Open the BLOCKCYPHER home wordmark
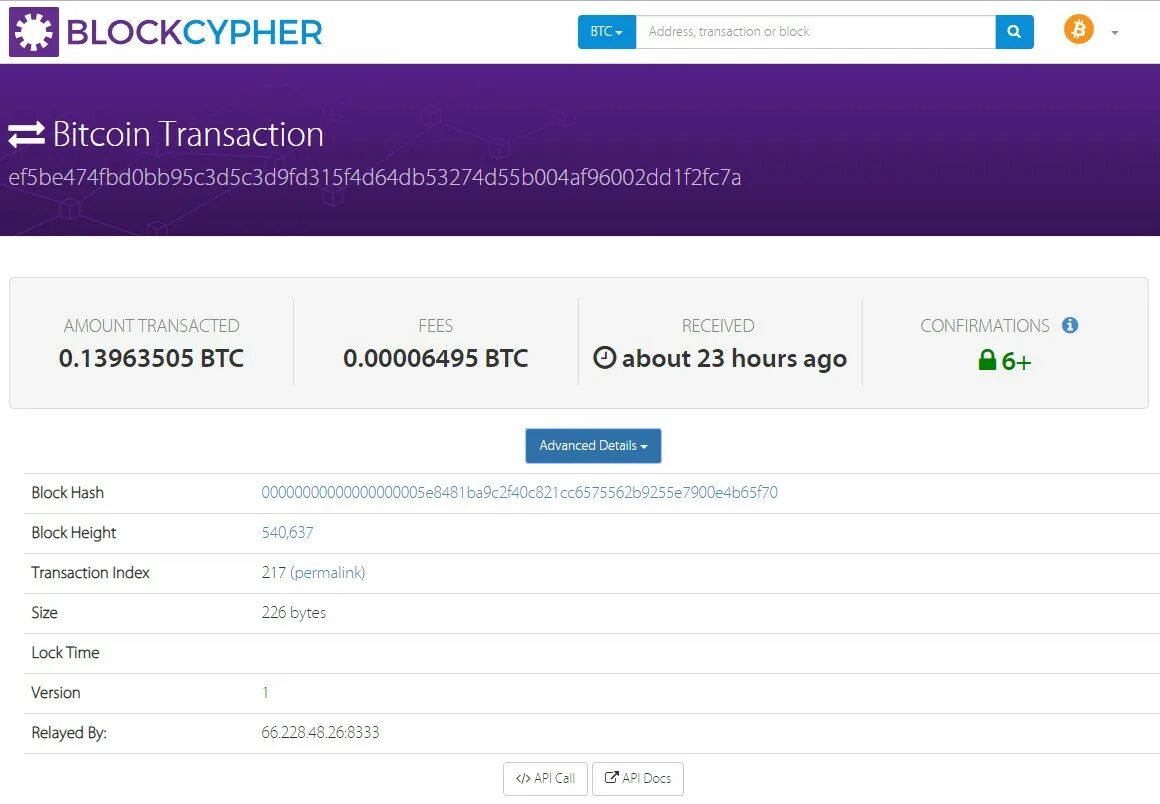The height and width of the screenshot is (804, 1160). (195, 33)
